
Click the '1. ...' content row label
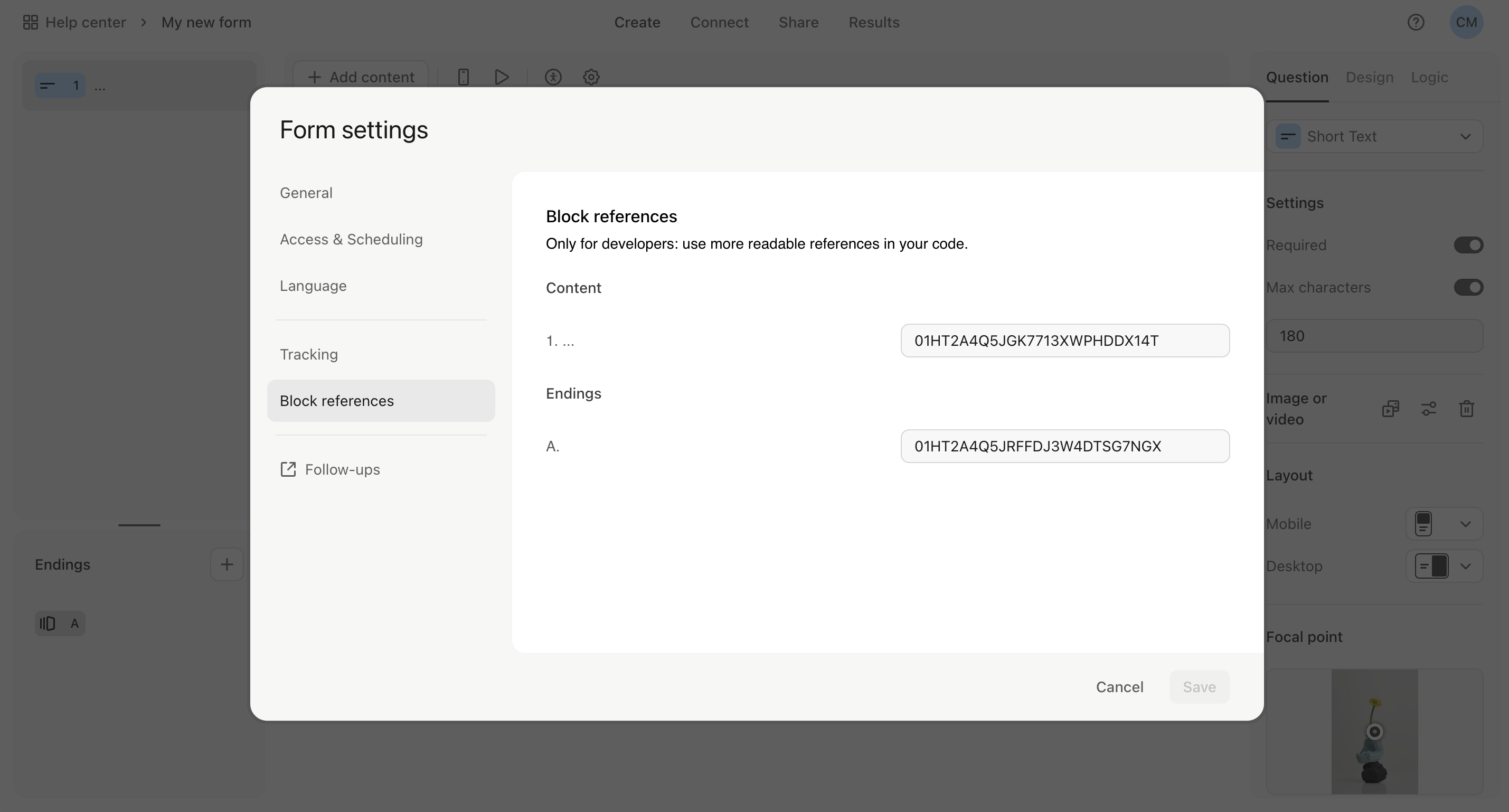pos(560,341)
